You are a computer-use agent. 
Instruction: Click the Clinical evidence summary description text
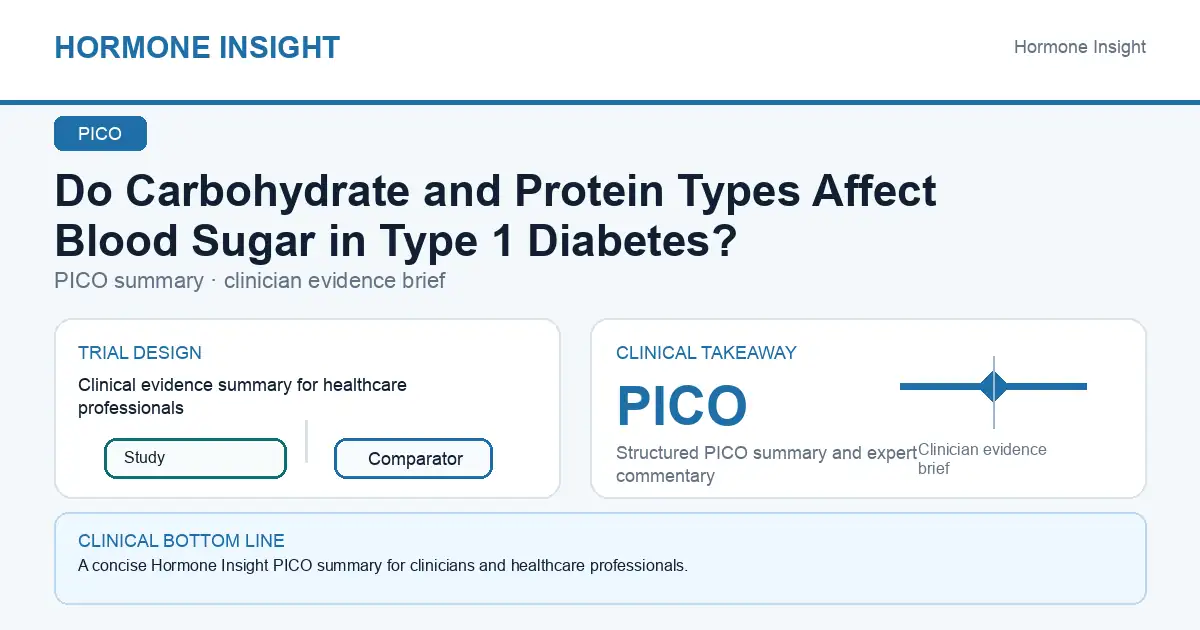pyautogui.click(x=242, y=396)
